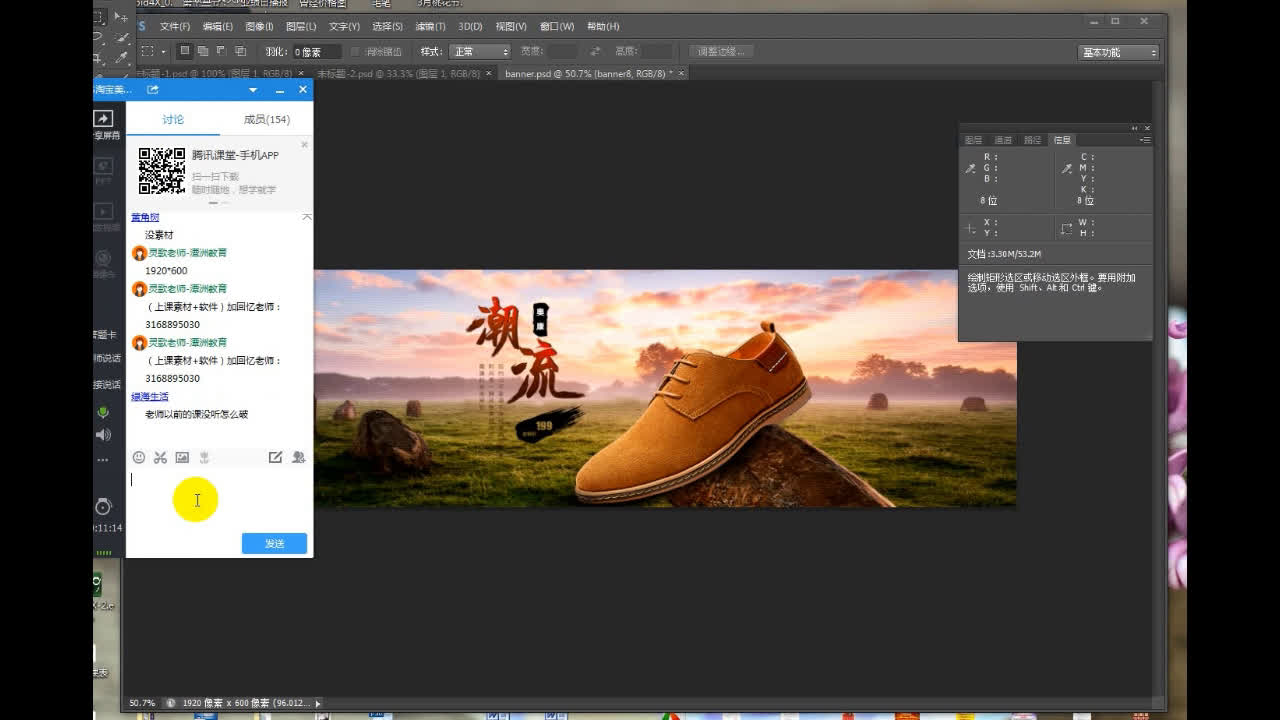Click the share screen arrow icon in sidebar

point(103,118)
